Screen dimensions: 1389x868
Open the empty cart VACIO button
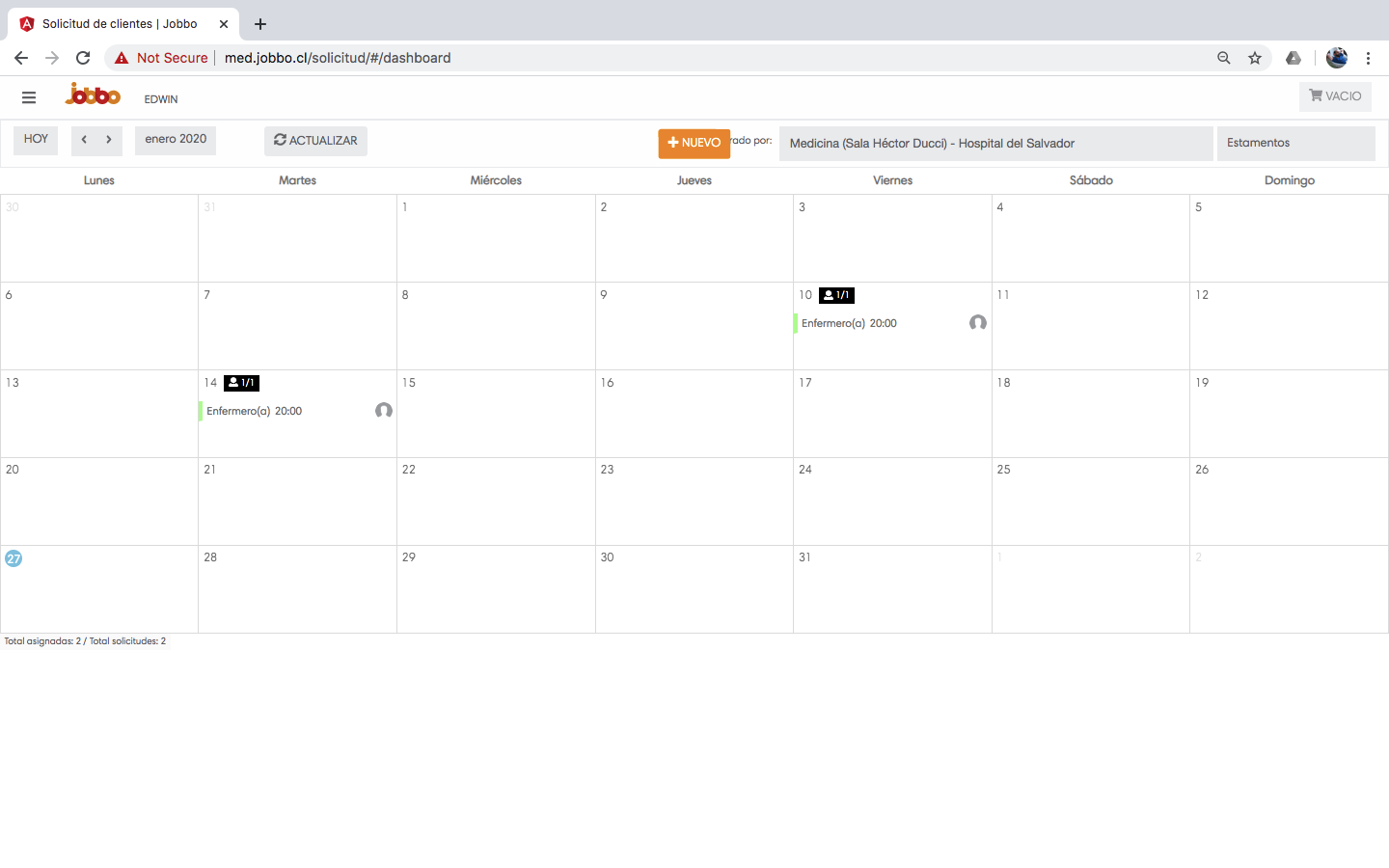1335,96
